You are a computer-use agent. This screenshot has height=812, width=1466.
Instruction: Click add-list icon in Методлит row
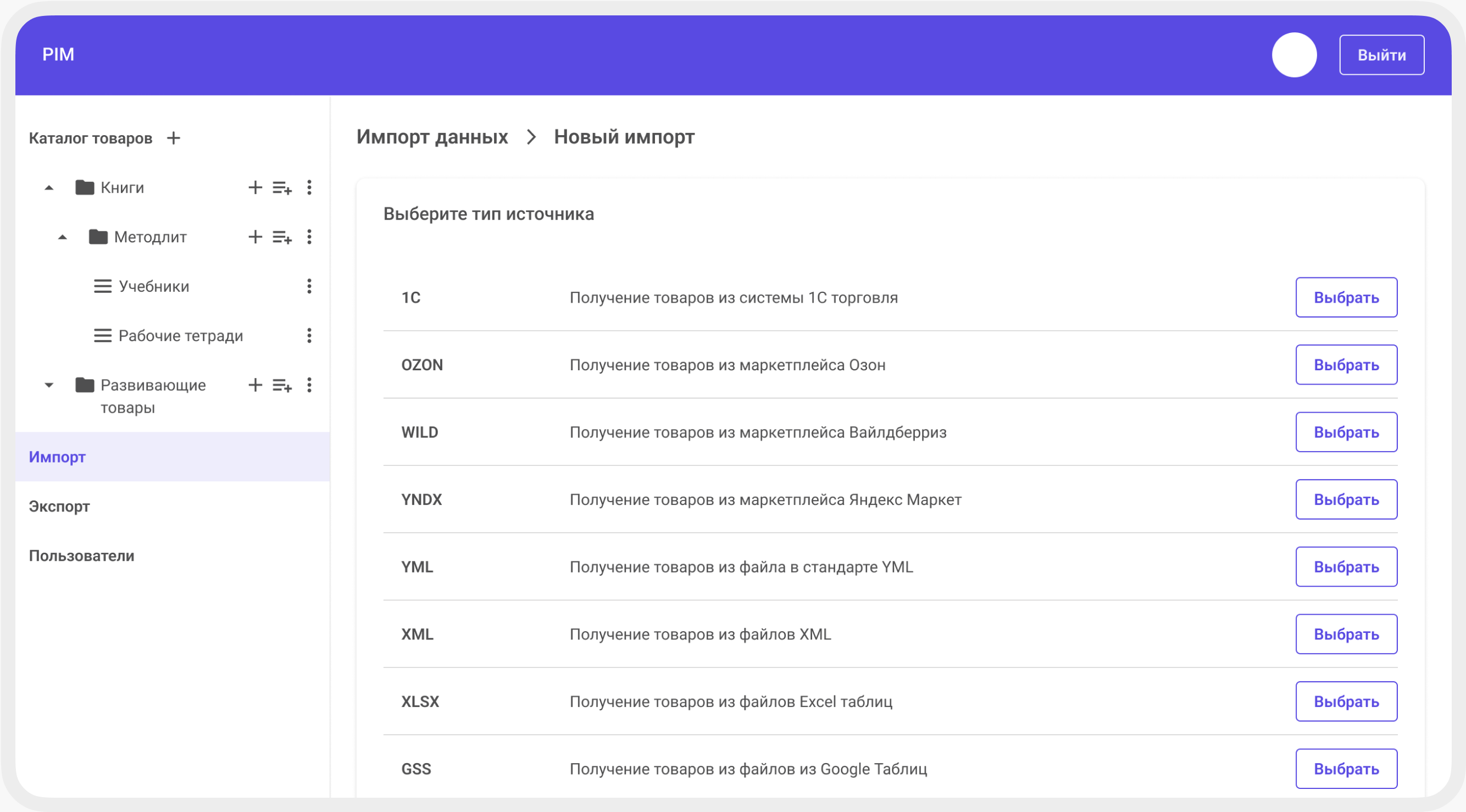point(282,237)
